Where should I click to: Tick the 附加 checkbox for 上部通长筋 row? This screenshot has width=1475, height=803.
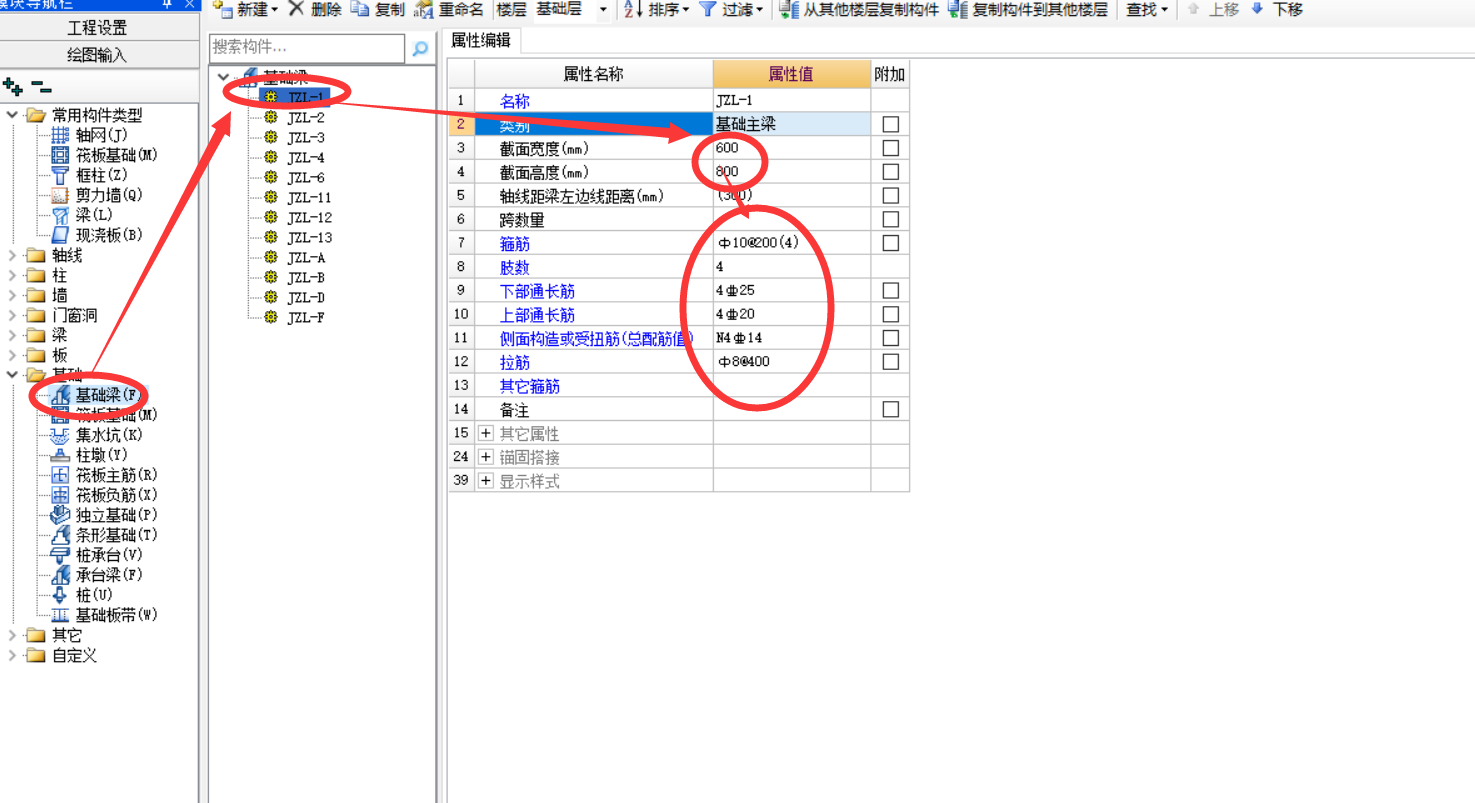pyautogui.click(x=890, y=314)
